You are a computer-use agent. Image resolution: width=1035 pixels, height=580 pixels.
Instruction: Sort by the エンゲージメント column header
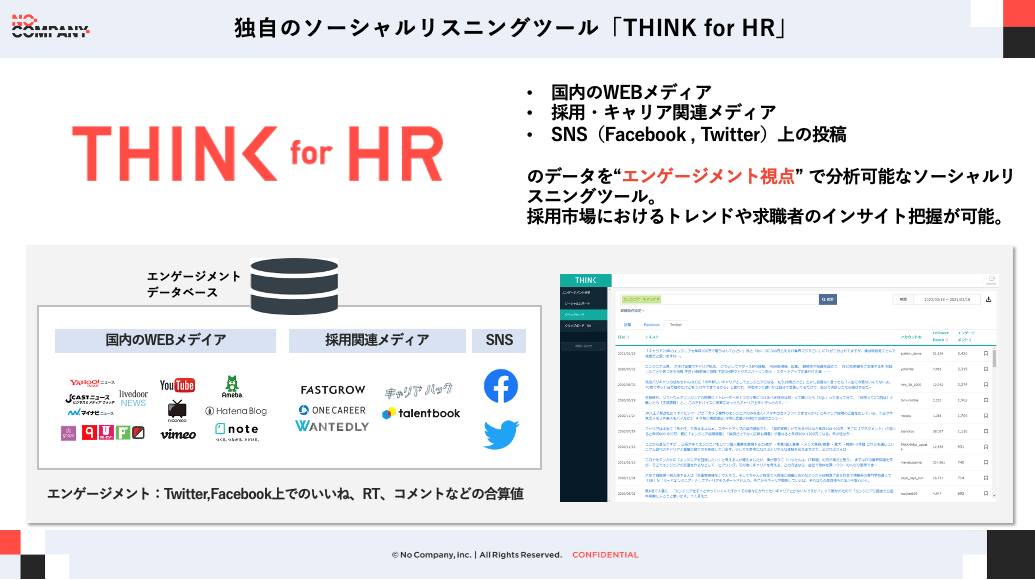tap(966, 337)
